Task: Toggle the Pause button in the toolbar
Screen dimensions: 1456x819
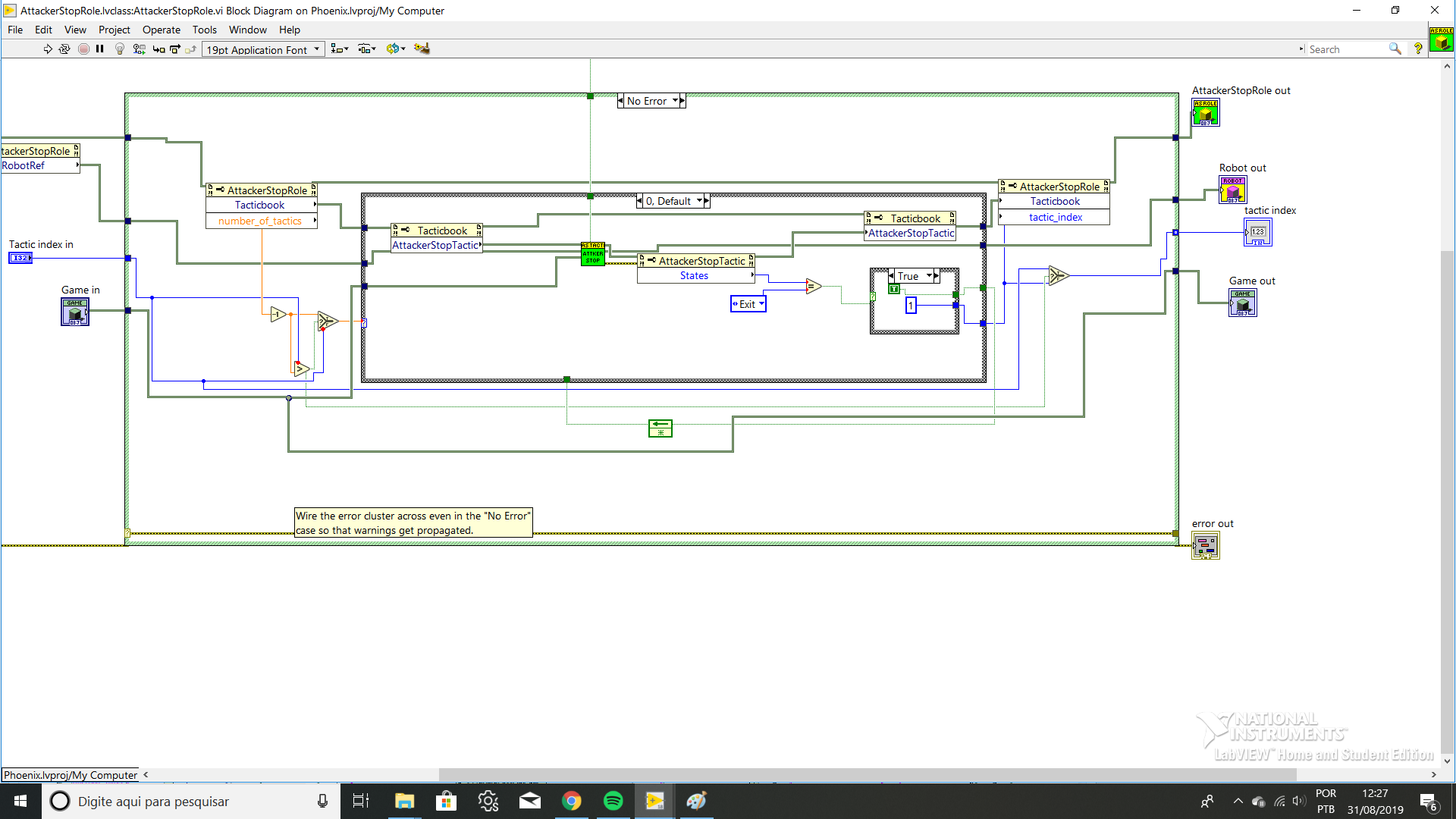Action: pyautogui.click(x=99, y=49)
